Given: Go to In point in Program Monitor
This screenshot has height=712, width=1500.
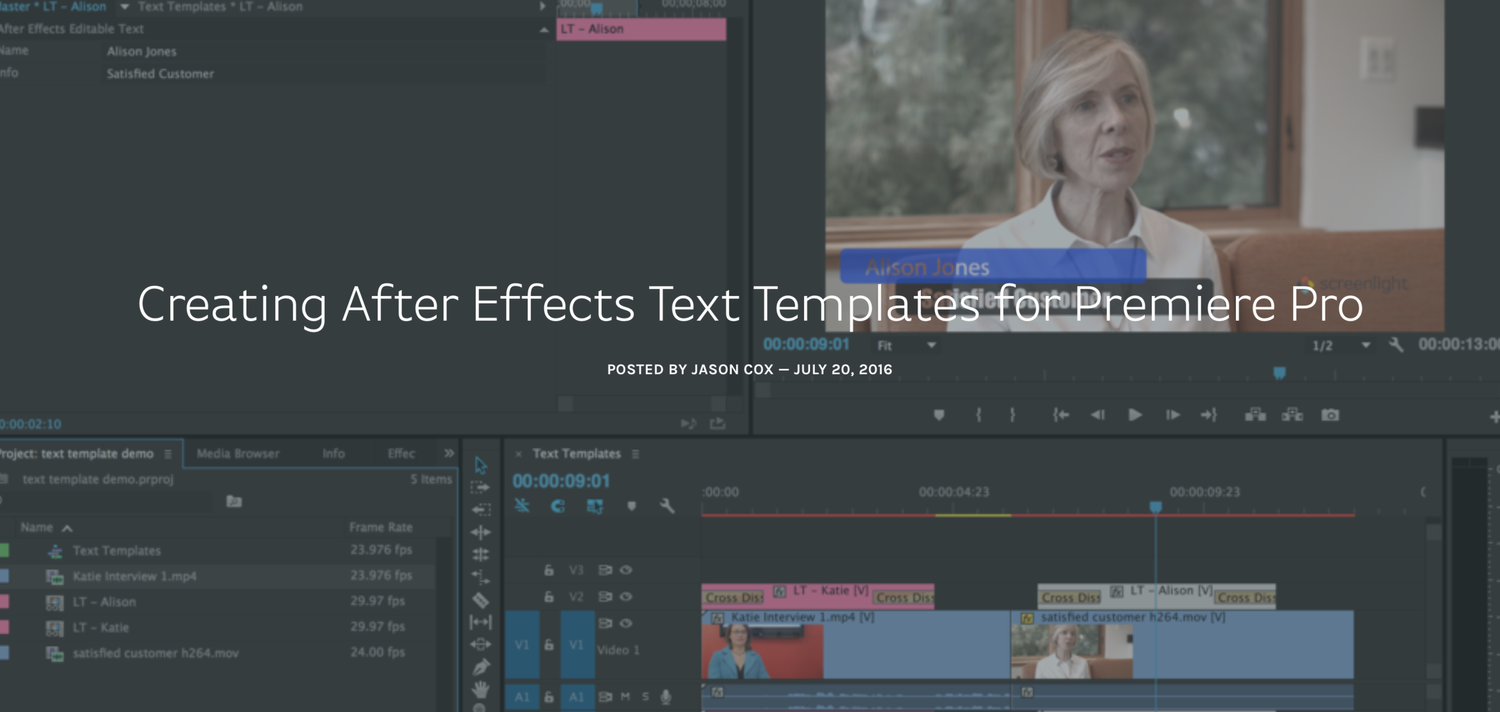Looking at the screenshot, I should click(x=1061, y=415).
